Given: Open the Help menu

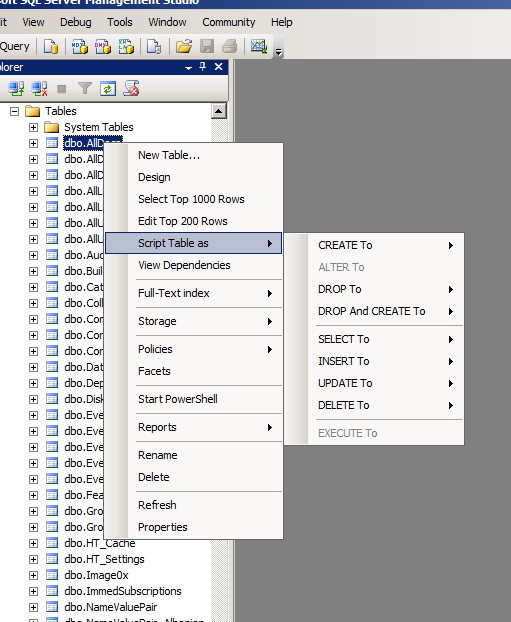Looking at the screenshot, I should click(x=282, y=22).
